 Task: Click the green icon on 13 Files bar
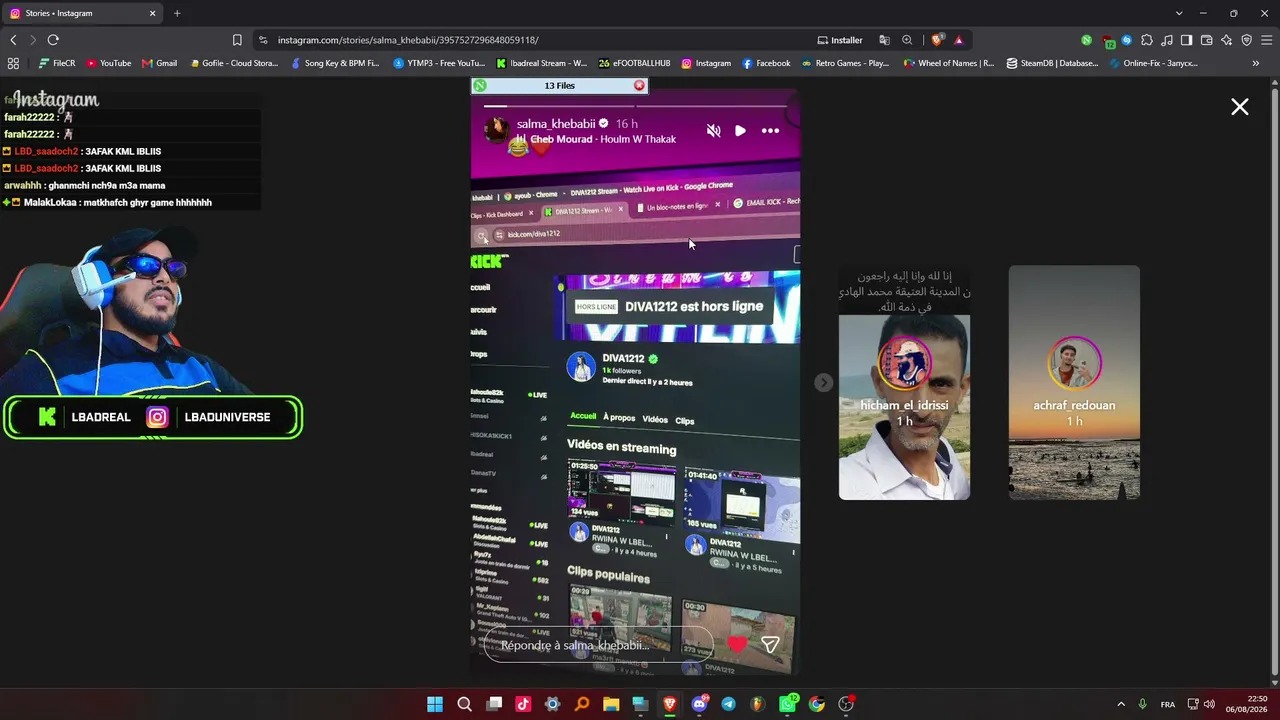[x=480, y=86]
